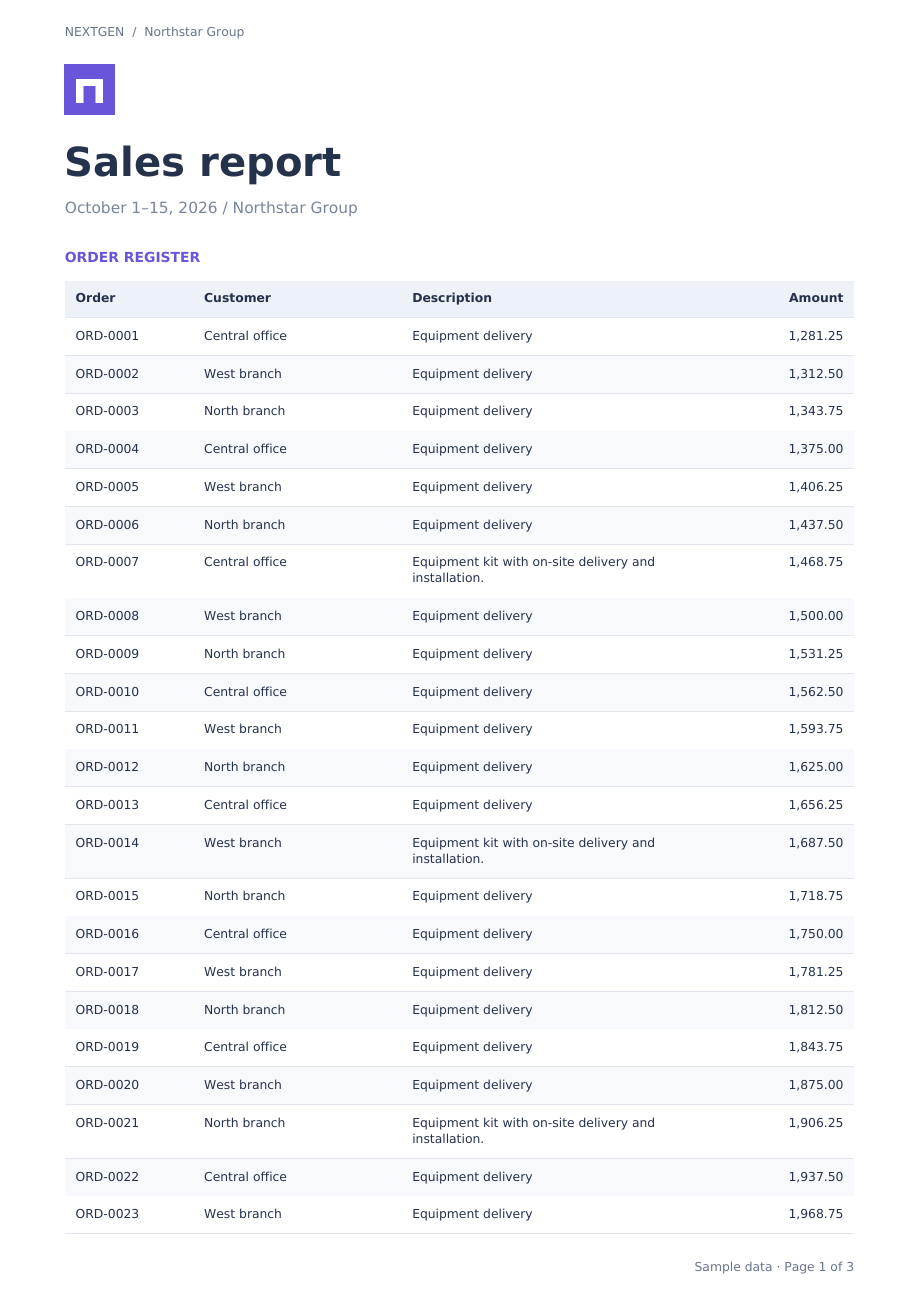This screenshot has height=1300, width=920.
Task: Click the amount 1,375.00
Action: pyautogui.click(x=816, y=449)
